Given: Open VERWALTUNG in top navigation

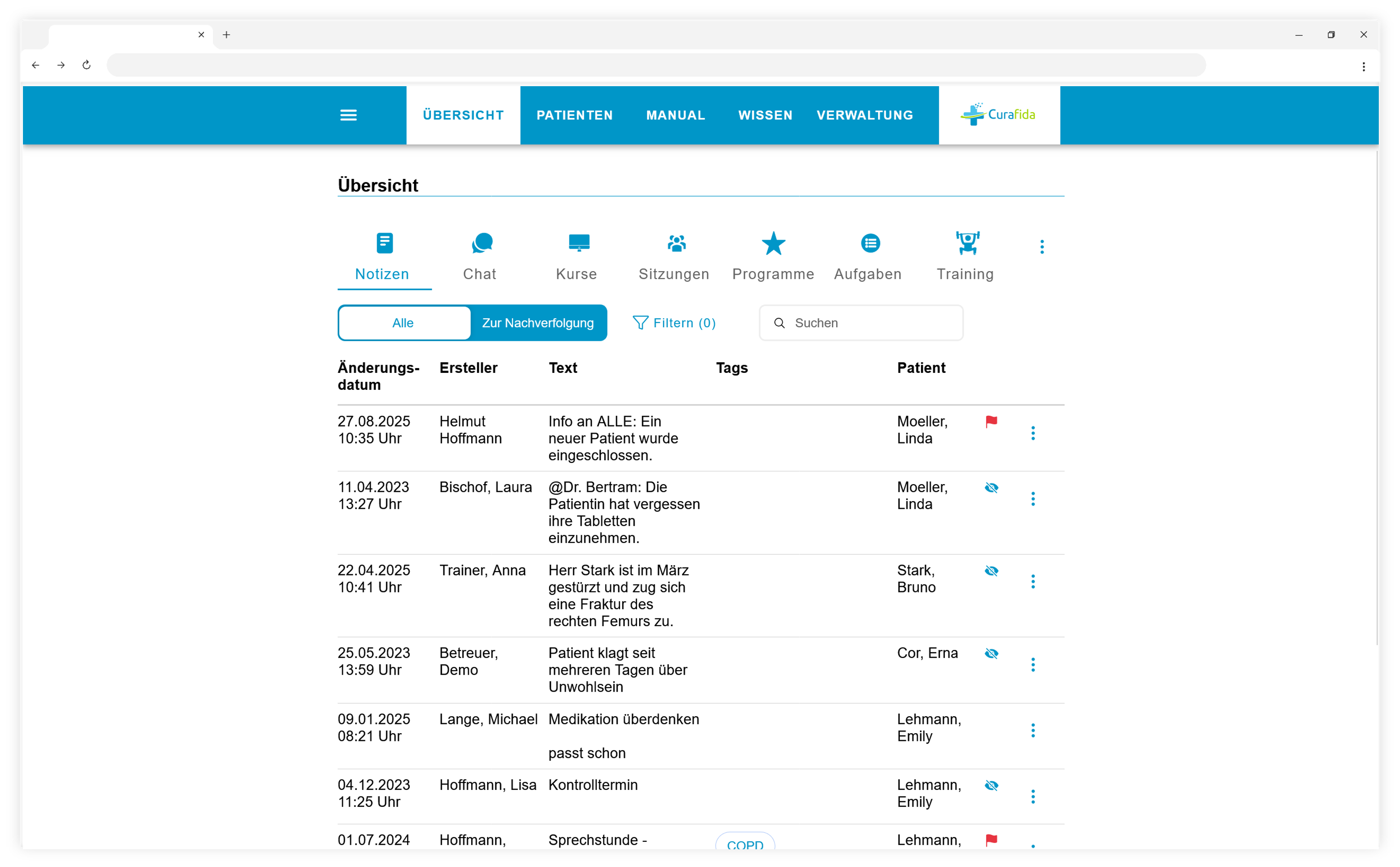Looking at the screenshot, I should coord(865,115).
